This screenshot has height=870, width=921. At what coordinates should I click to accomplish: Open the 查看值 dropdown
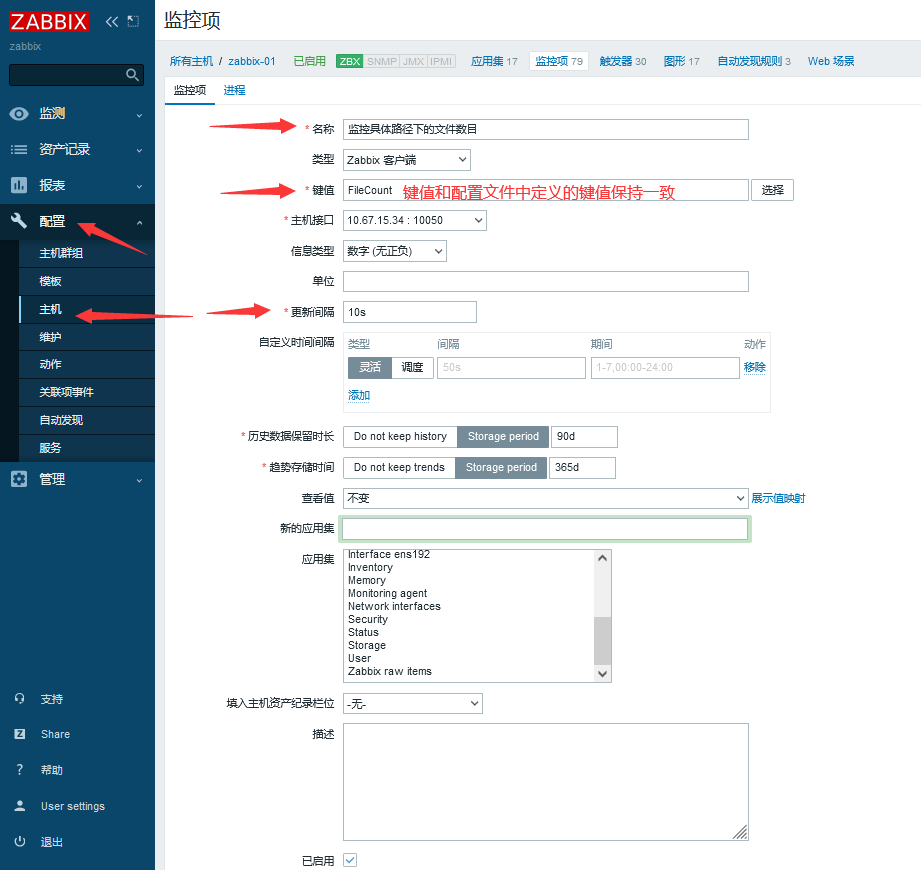pyautogui.click(x=546, y=498)
